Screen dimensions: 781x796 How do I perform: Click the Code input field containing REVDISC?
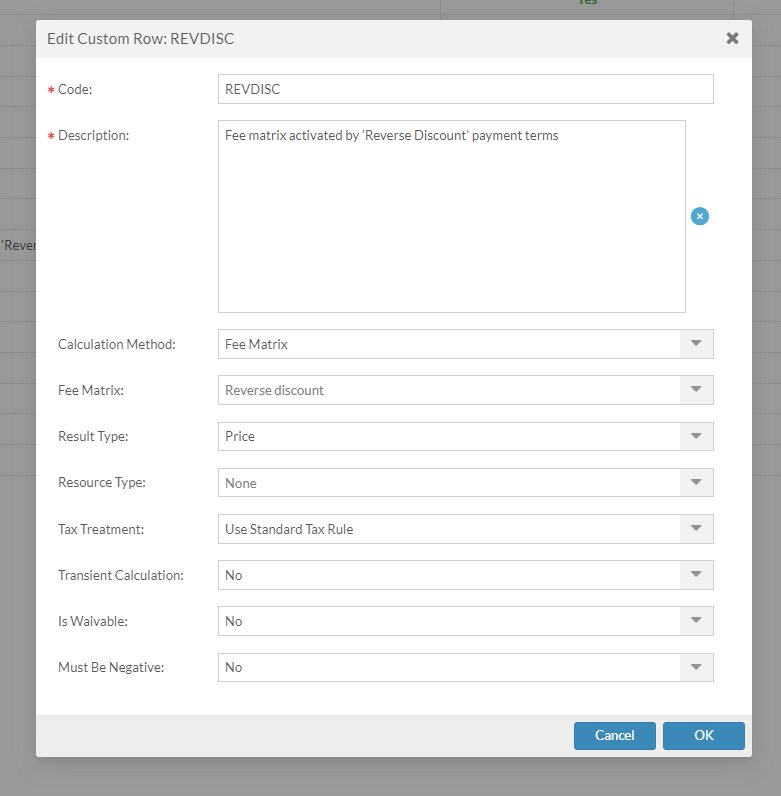[465, 89]
